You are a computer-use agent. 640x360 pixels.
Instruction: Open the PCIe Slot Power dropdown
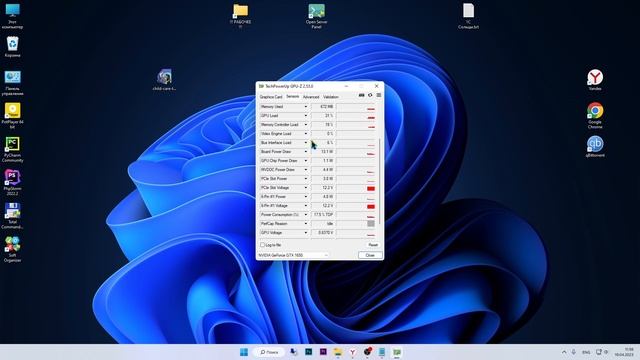click(x=306, y=178)
